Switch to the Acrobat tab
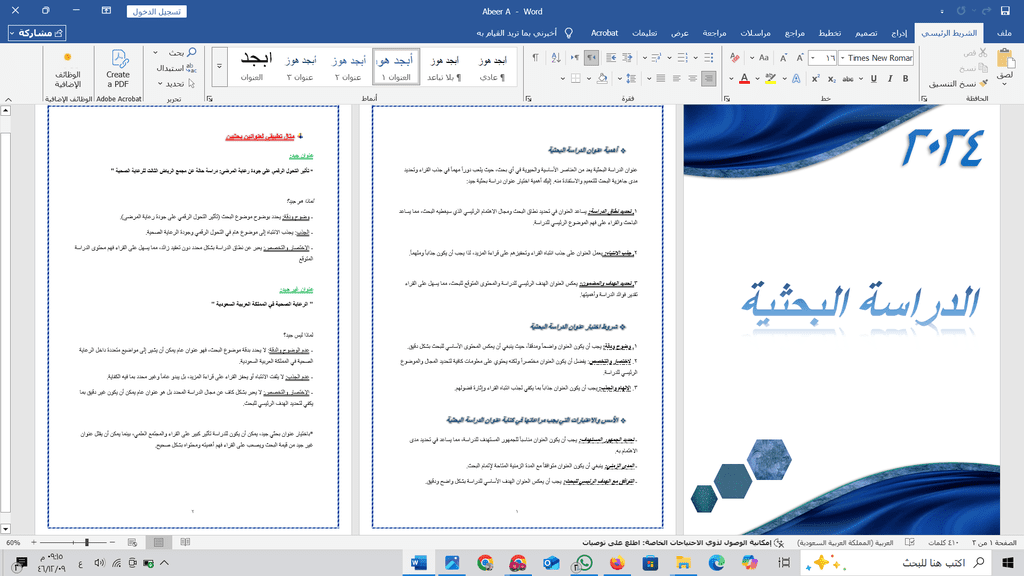Viewport: 1024px width, 576px height. click(604, 33)
